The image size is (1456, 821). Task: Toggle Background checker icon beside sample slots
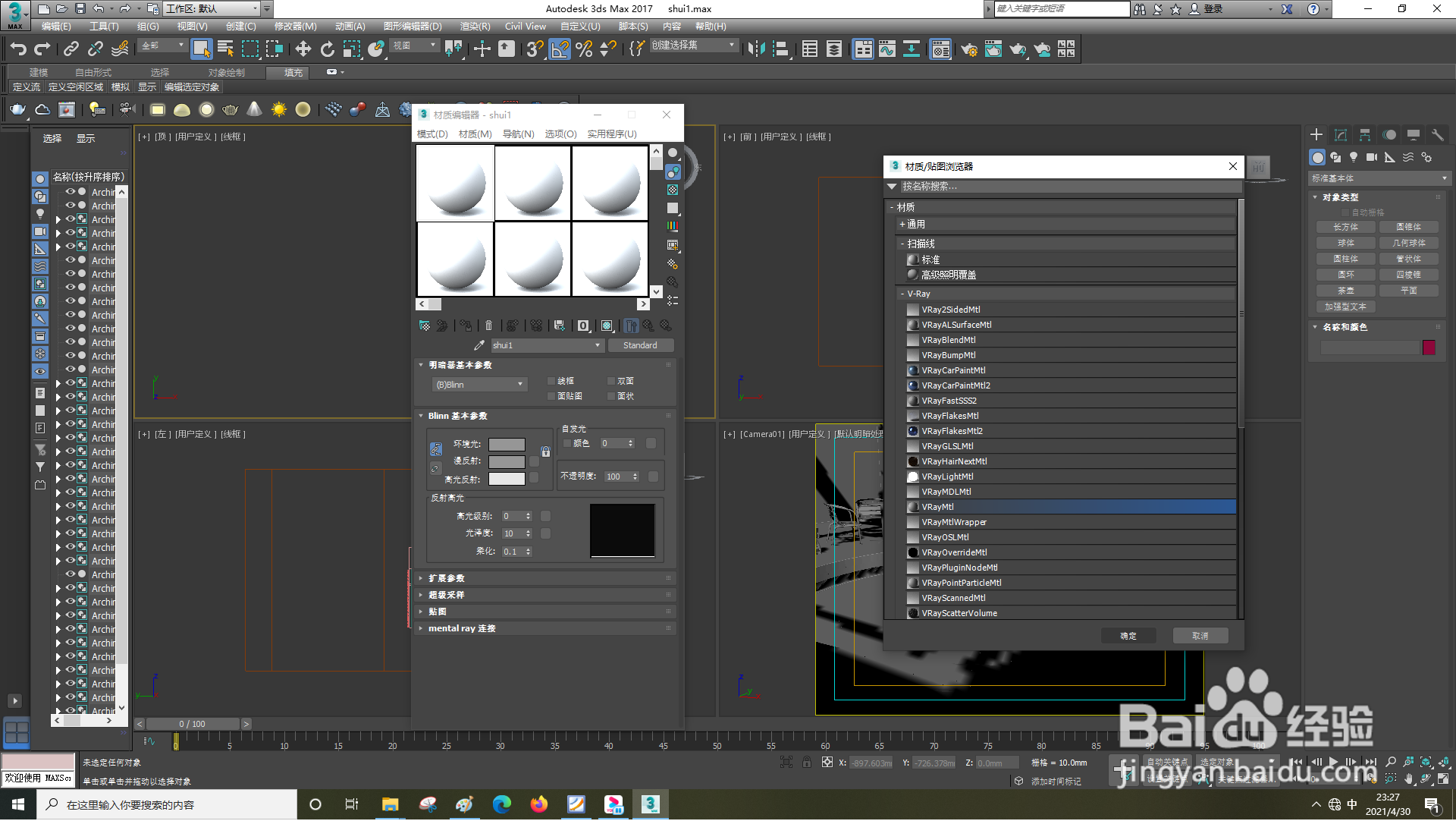pyautogui.click(x=673, y=190)
